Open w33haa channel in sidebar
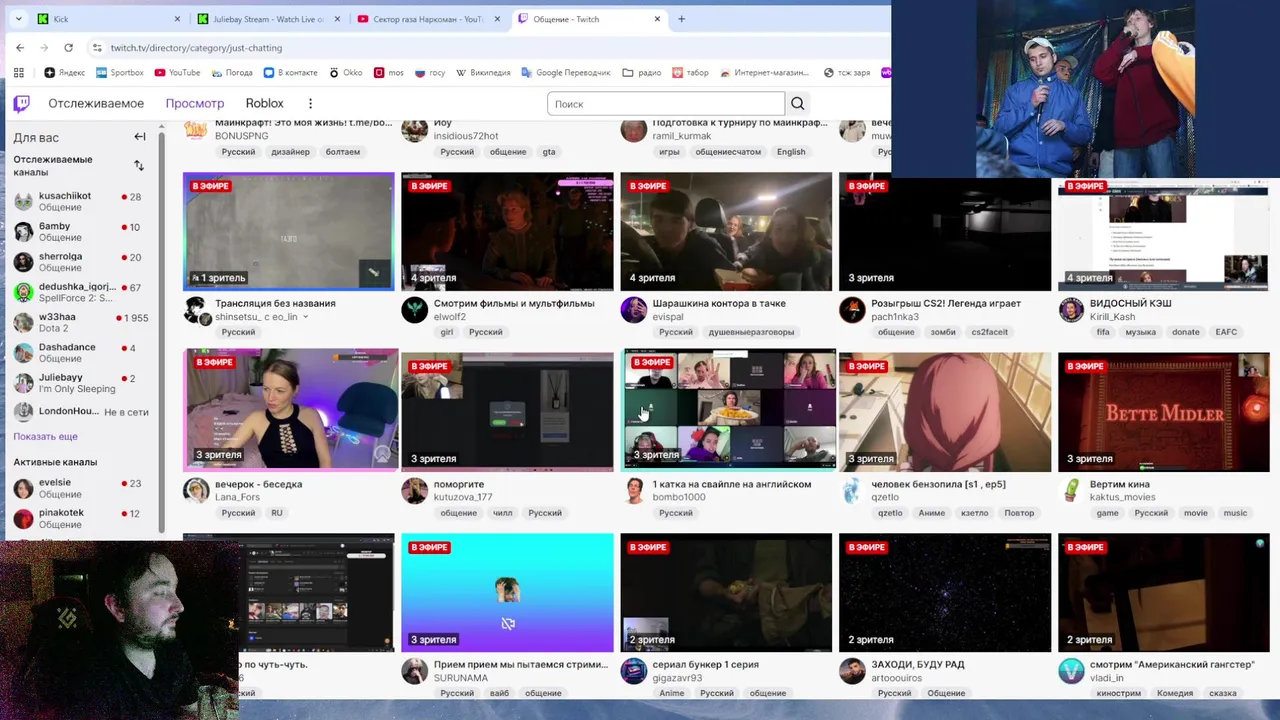The width and height of the screenshot is (1280, 720). [x=82, y=322]
